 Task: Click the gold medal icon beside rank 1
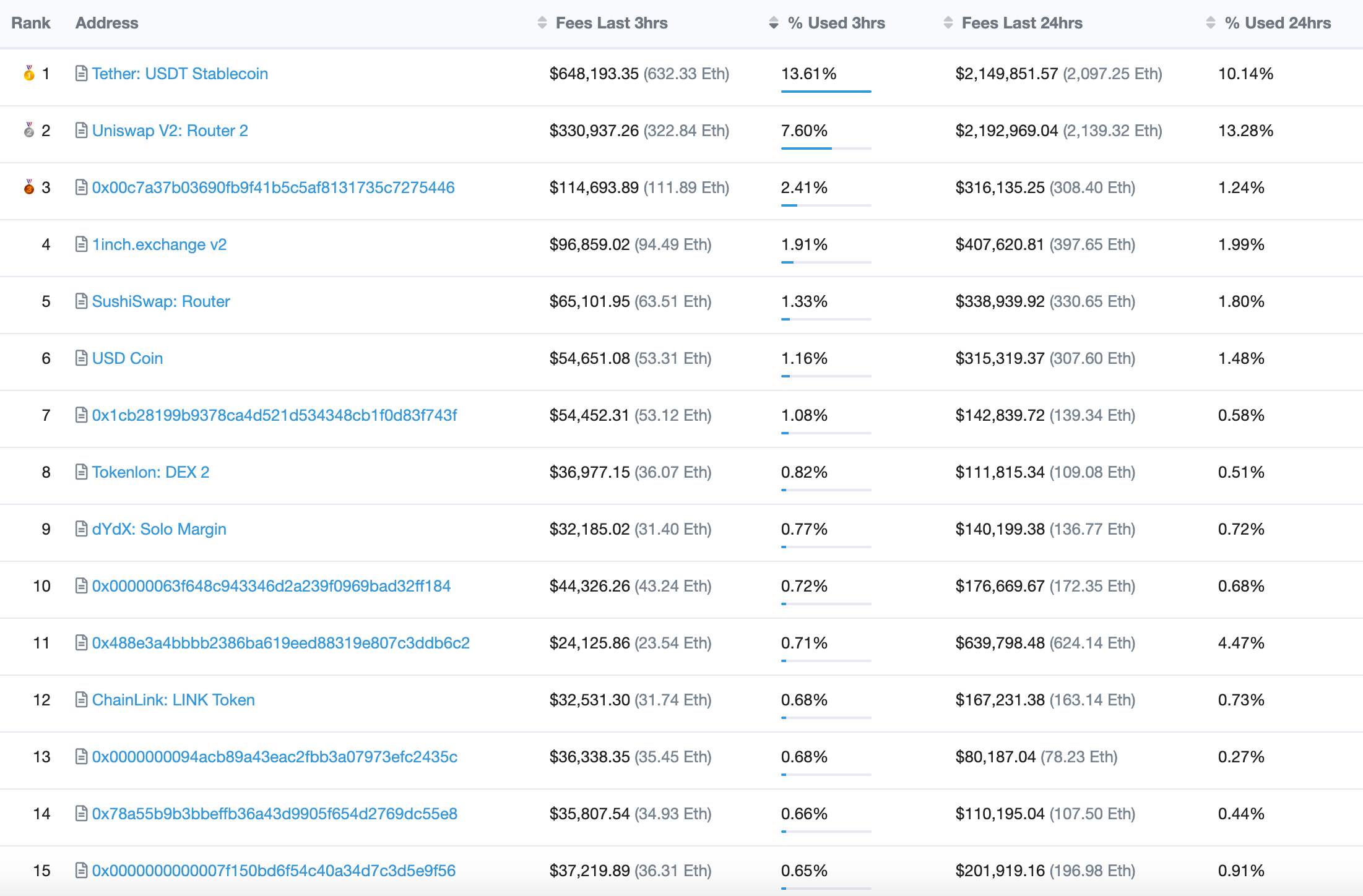point(29,73)
